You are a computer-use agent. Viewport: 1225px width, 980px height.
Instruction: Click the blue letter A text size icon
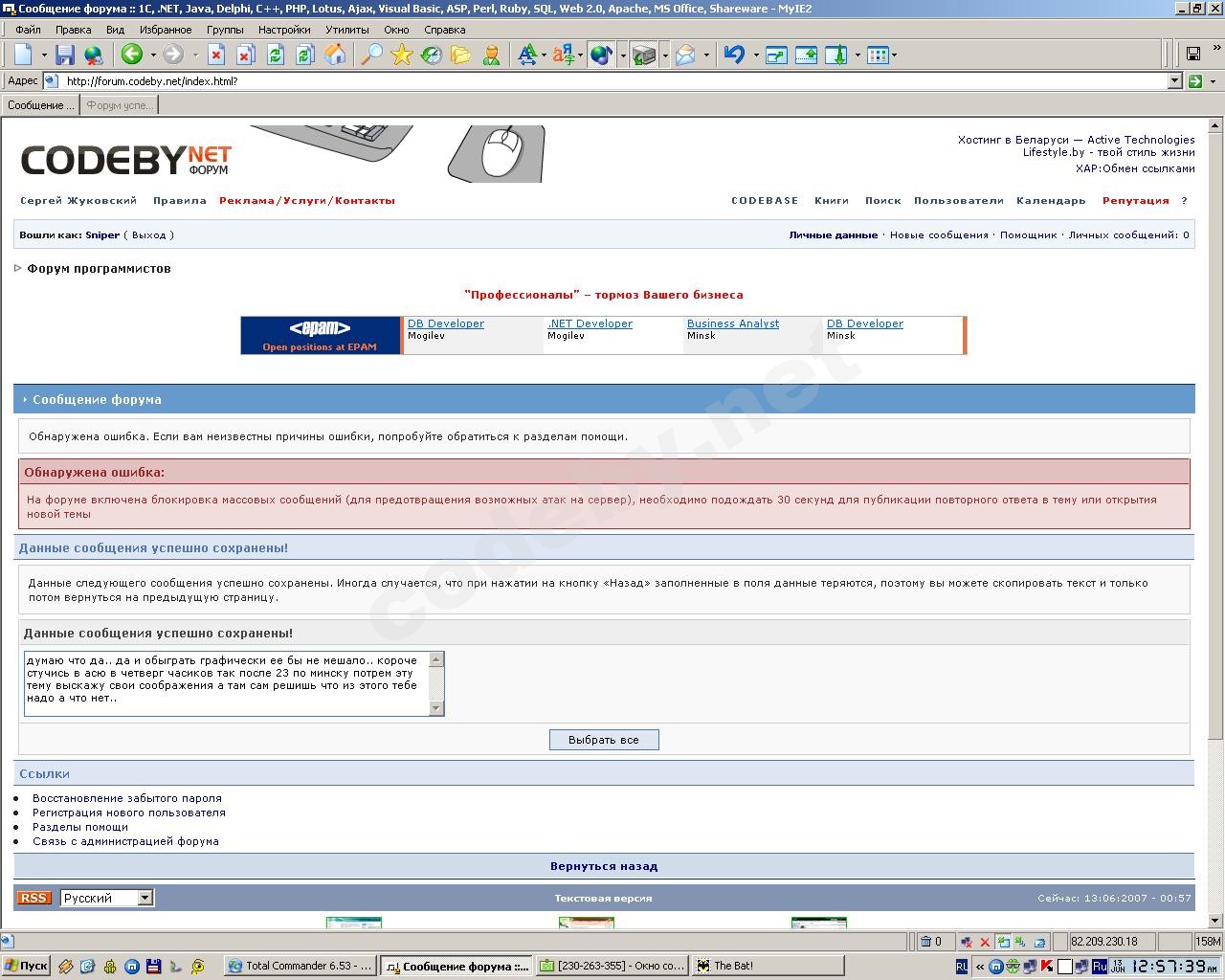[526, 55]
